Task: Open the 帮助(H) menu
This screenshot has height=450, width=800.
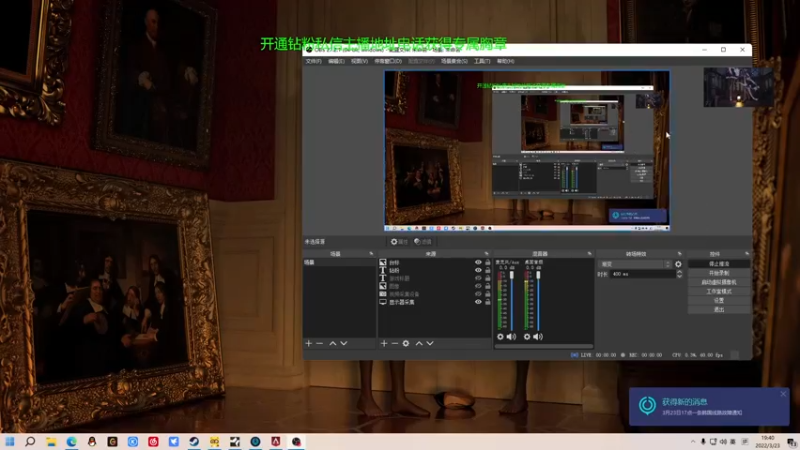Action: pos(505,61)
